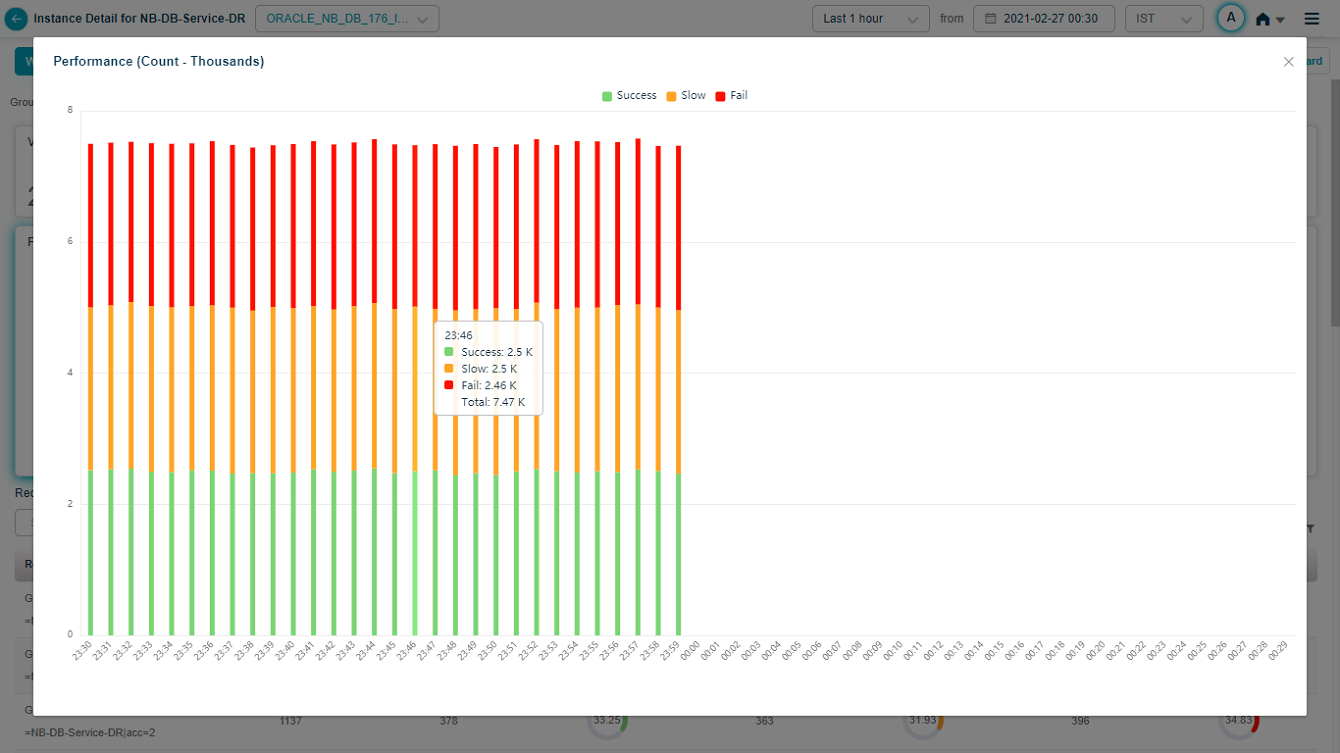This screenshot has width=1340, height=753.
Task: Close the Performance chart popup
Action: point(1288,62)
